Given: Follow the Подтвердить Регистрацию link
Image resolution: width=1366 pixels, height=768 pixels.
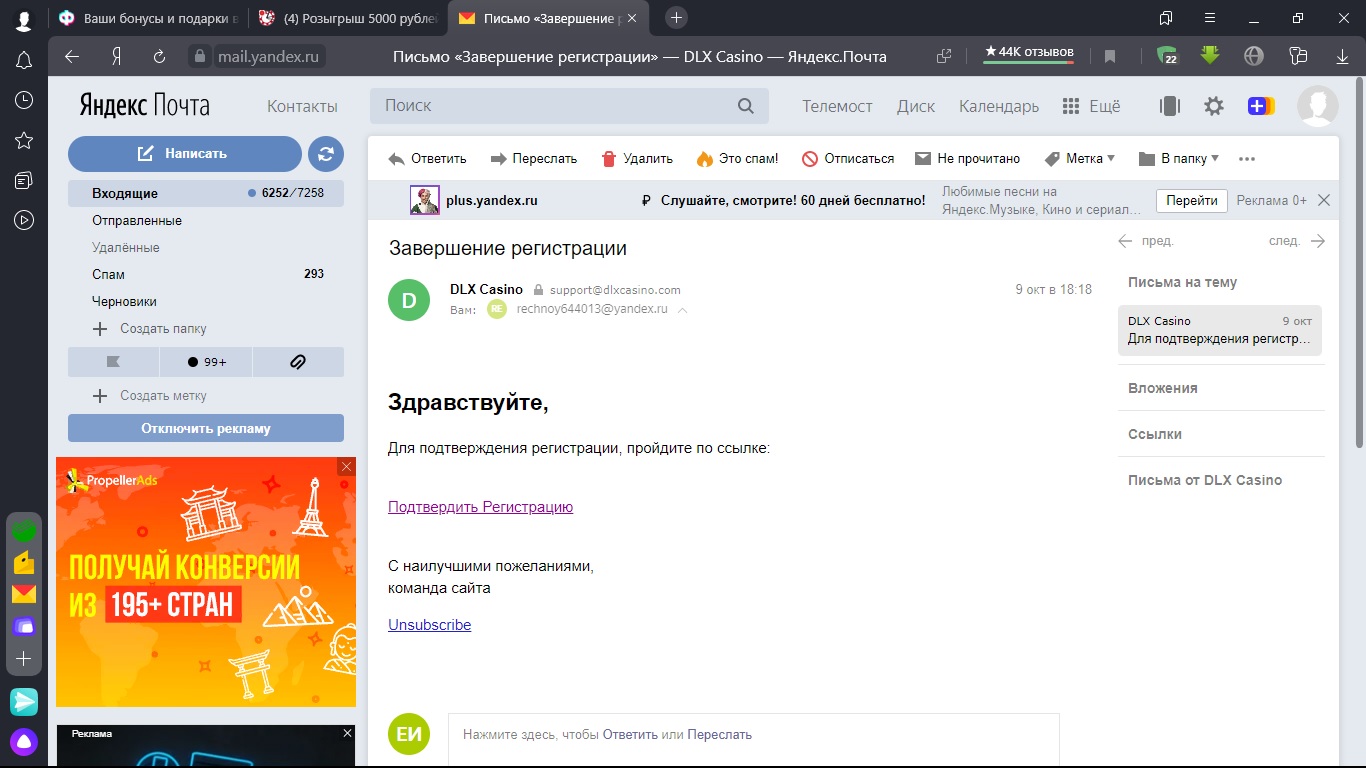Looking at the screenshot, I should [480, 507].
